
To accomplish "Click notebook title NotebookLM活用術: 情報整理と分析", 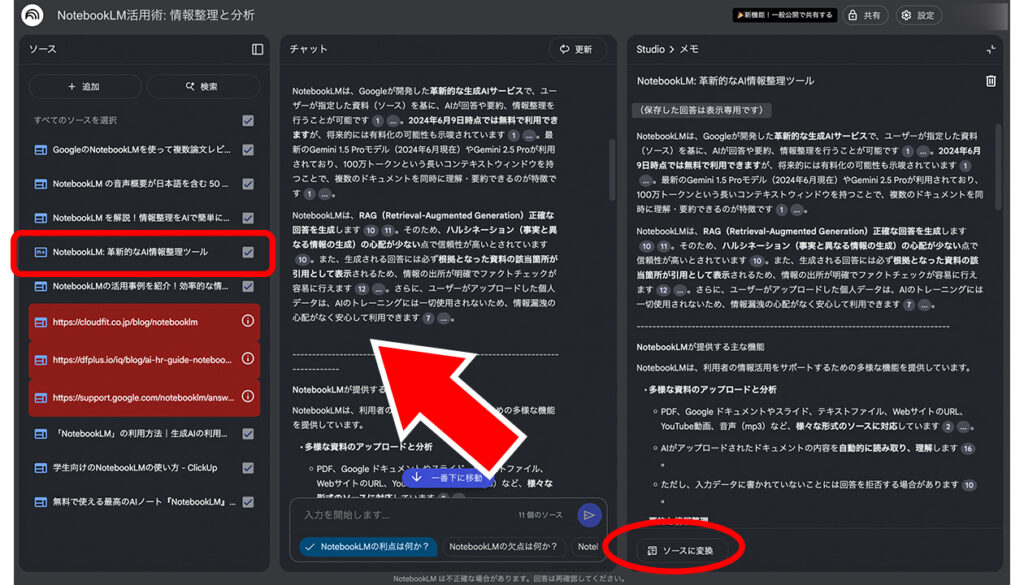I will click(x=155, y=15).
